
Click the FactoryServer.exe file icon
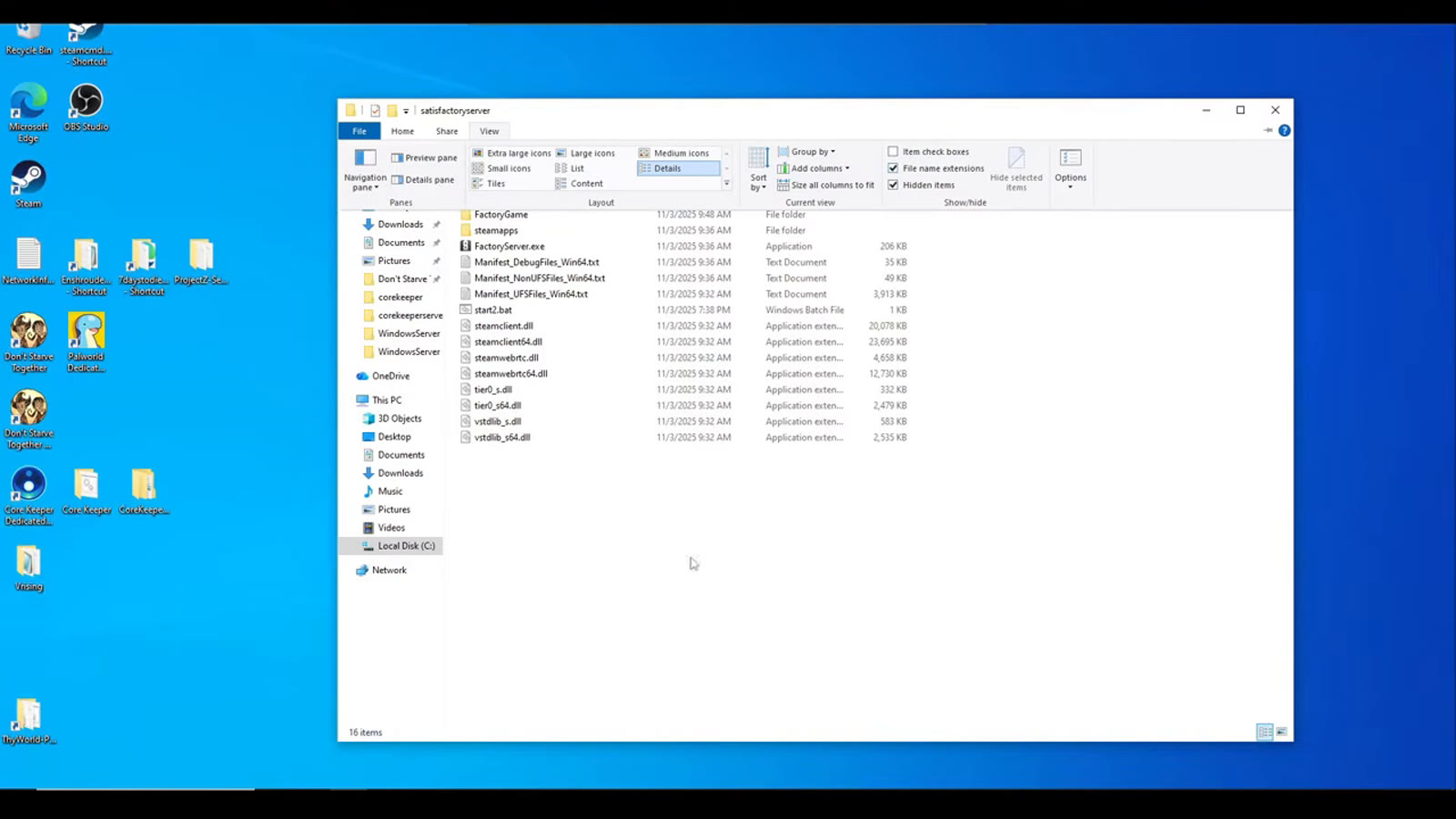[x=465, y=247]
